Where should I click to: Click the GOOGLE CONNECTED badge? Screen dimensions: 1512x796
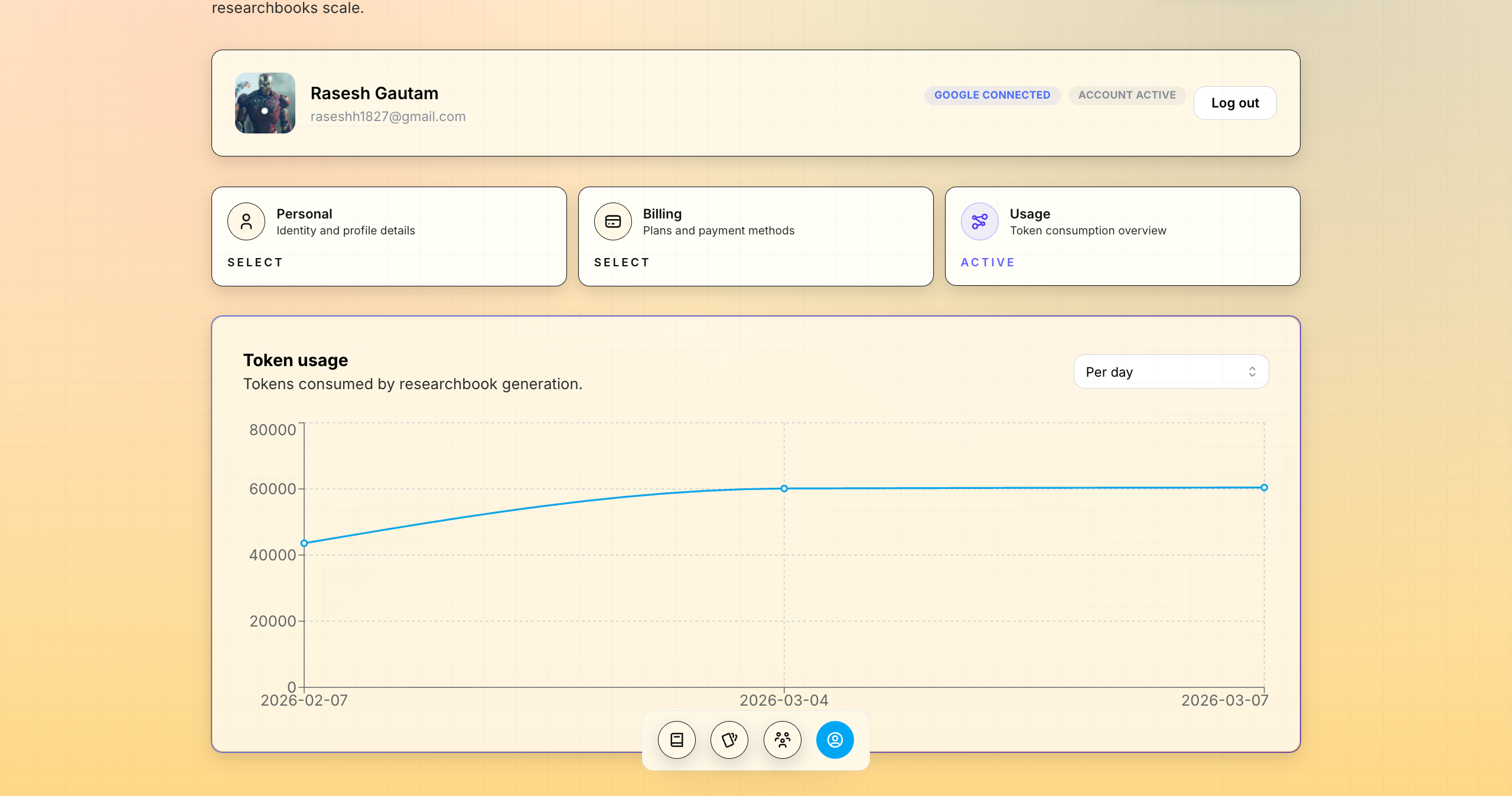992,95
